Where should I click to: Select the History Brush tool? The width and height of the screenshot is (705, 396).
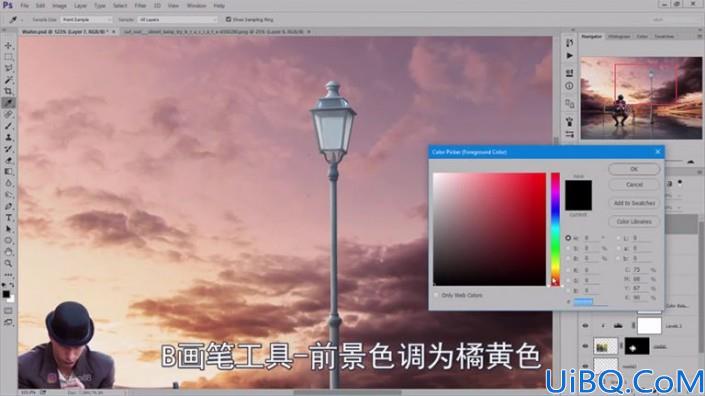9,149
